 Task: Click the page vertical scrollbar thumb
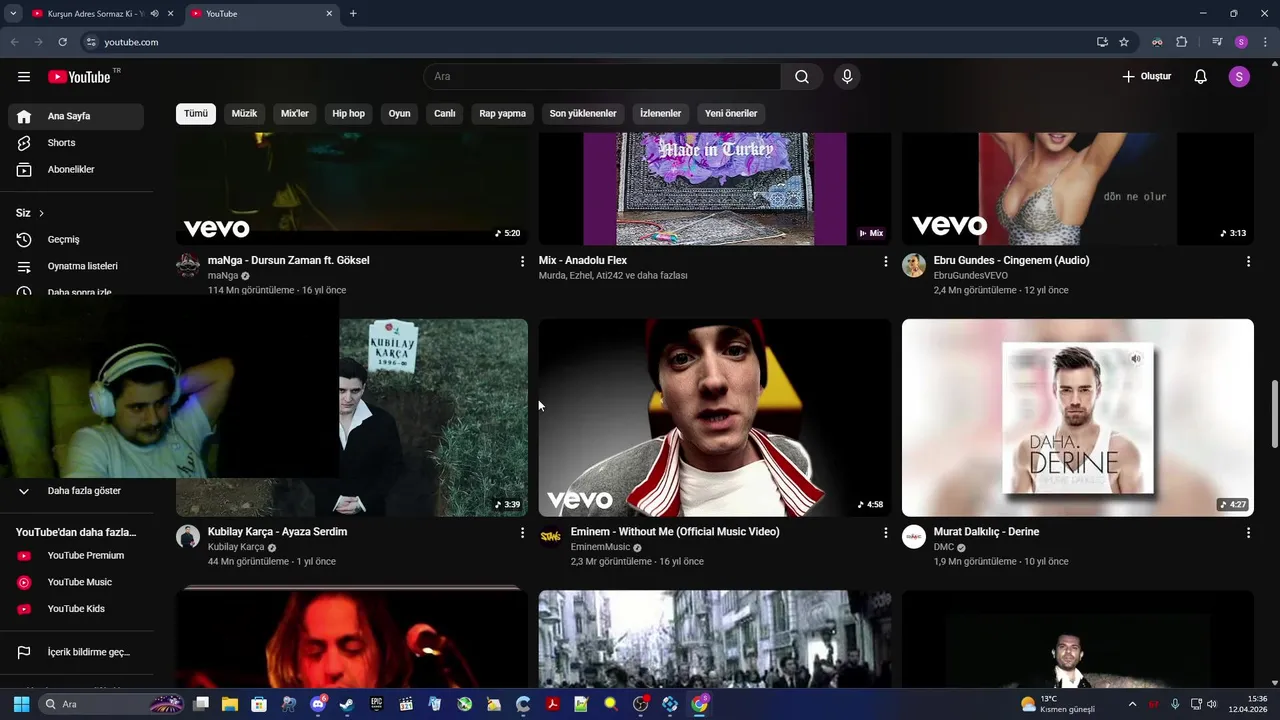click(1274, 414)
